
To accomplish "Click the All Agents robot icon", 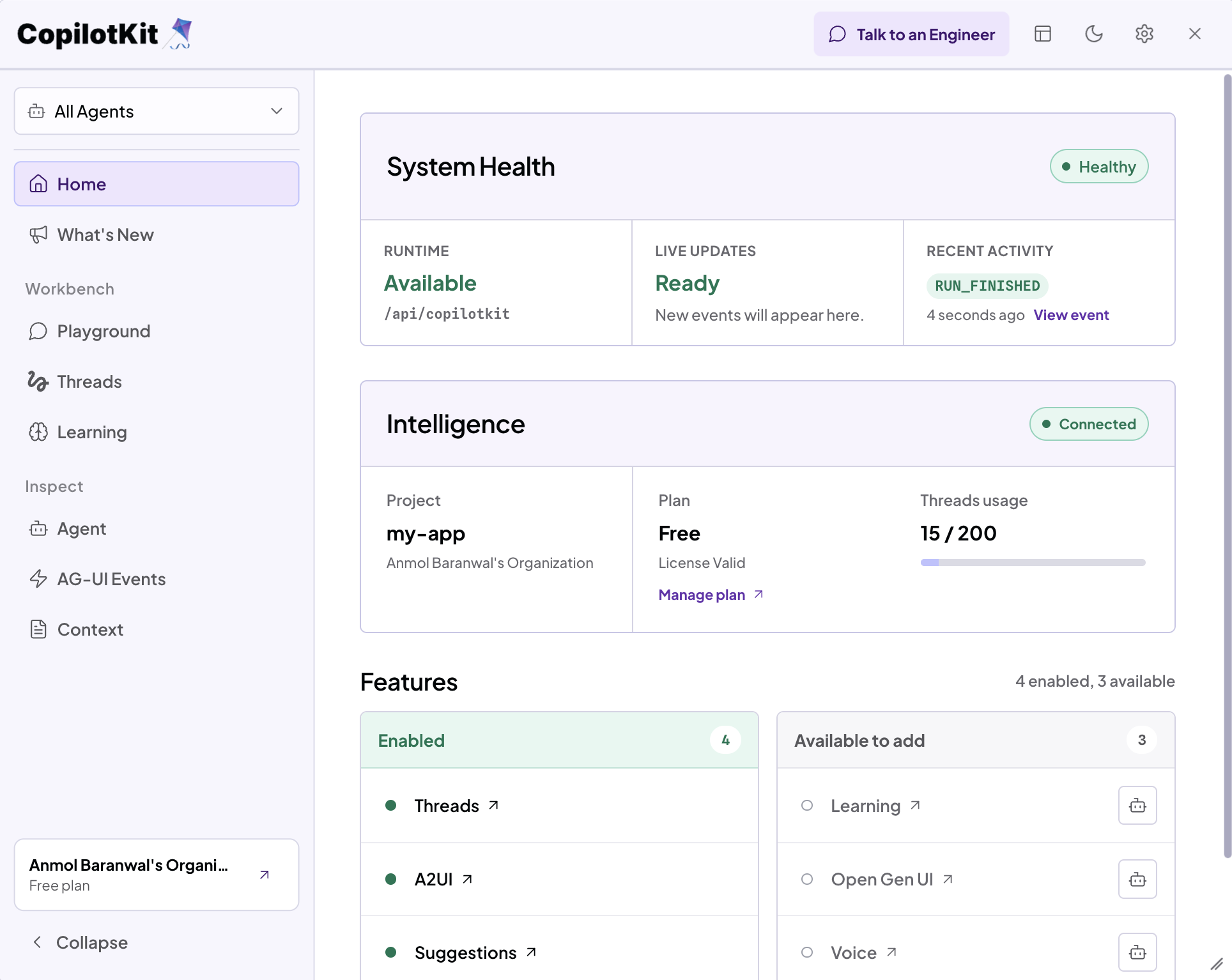I will (36, 111).
